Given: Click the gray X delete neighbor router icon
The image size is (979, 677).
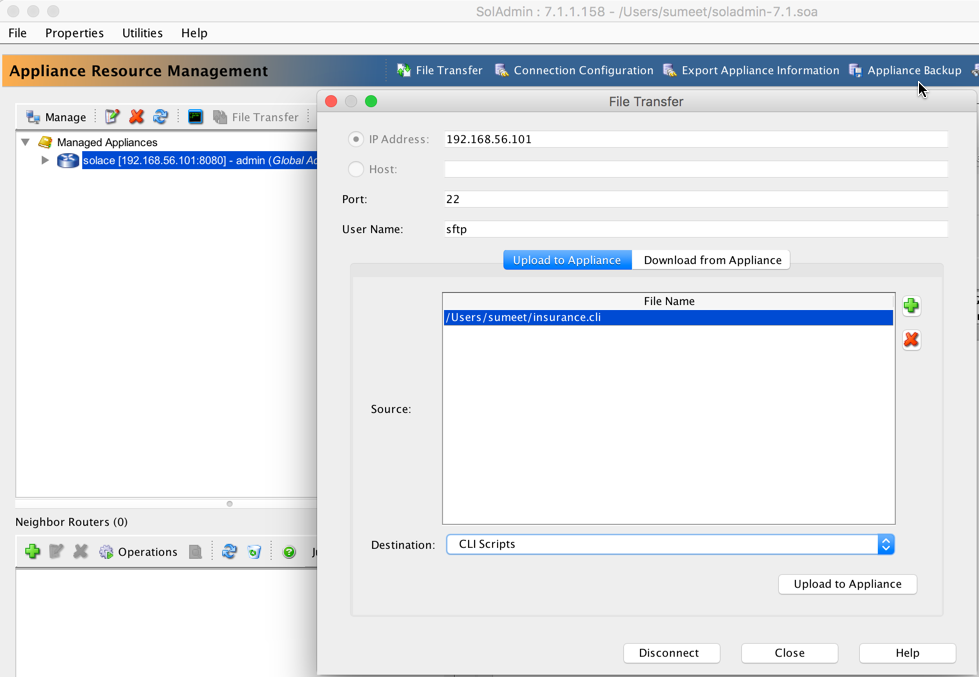Looking at the screenshot, I should pos(81,551).
